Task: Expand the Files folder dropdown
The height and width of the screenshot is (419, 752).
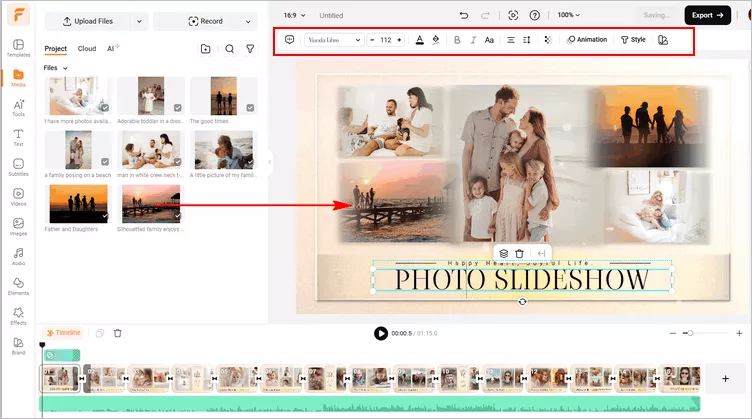Action: pyautogui.click(x=55, y=68)
